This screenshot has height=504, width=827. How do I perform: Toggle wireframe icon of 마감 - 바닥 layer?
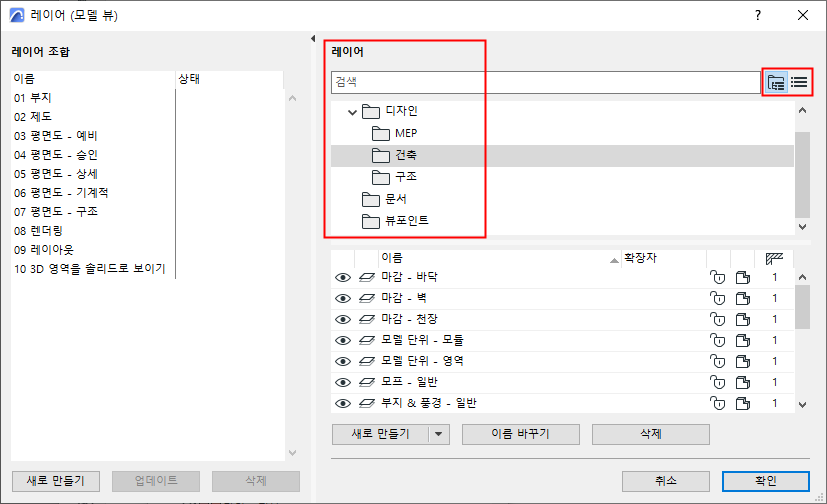(367, 277)
